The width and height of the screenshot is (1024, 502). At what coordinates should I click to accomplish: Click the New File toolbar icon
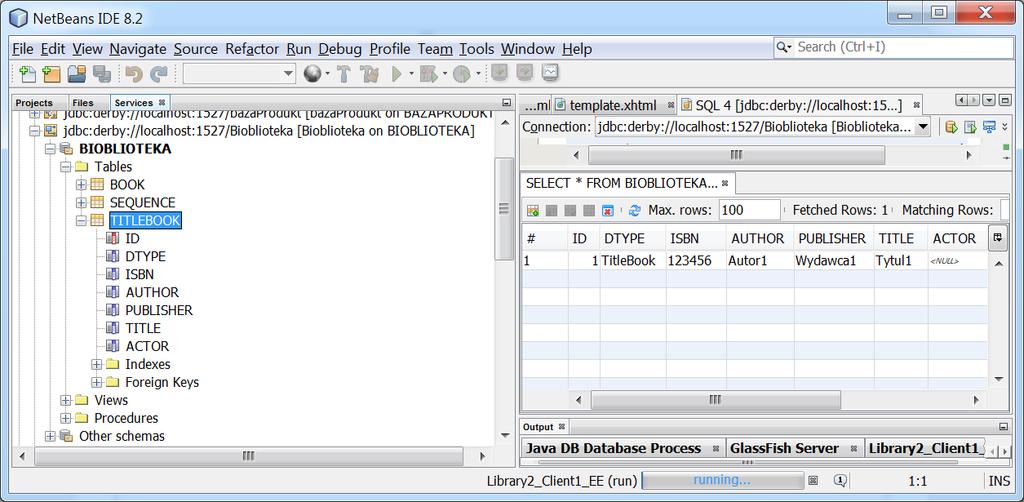click(x=28, y=74)
